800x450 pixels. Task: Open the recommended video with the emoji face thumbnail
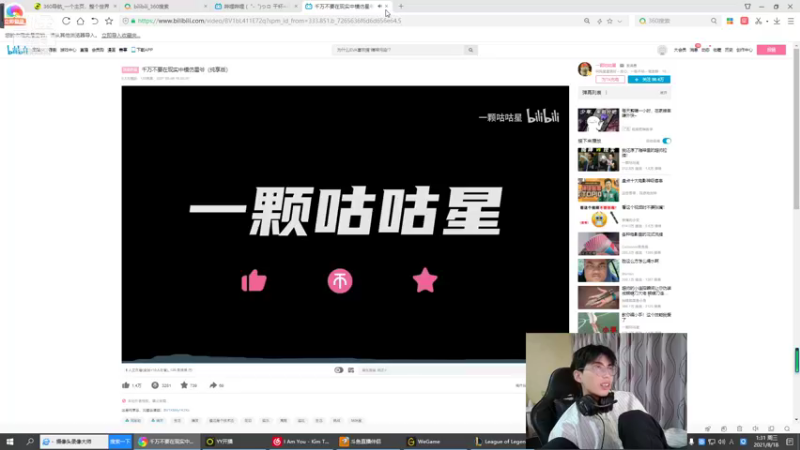point(598,217)
